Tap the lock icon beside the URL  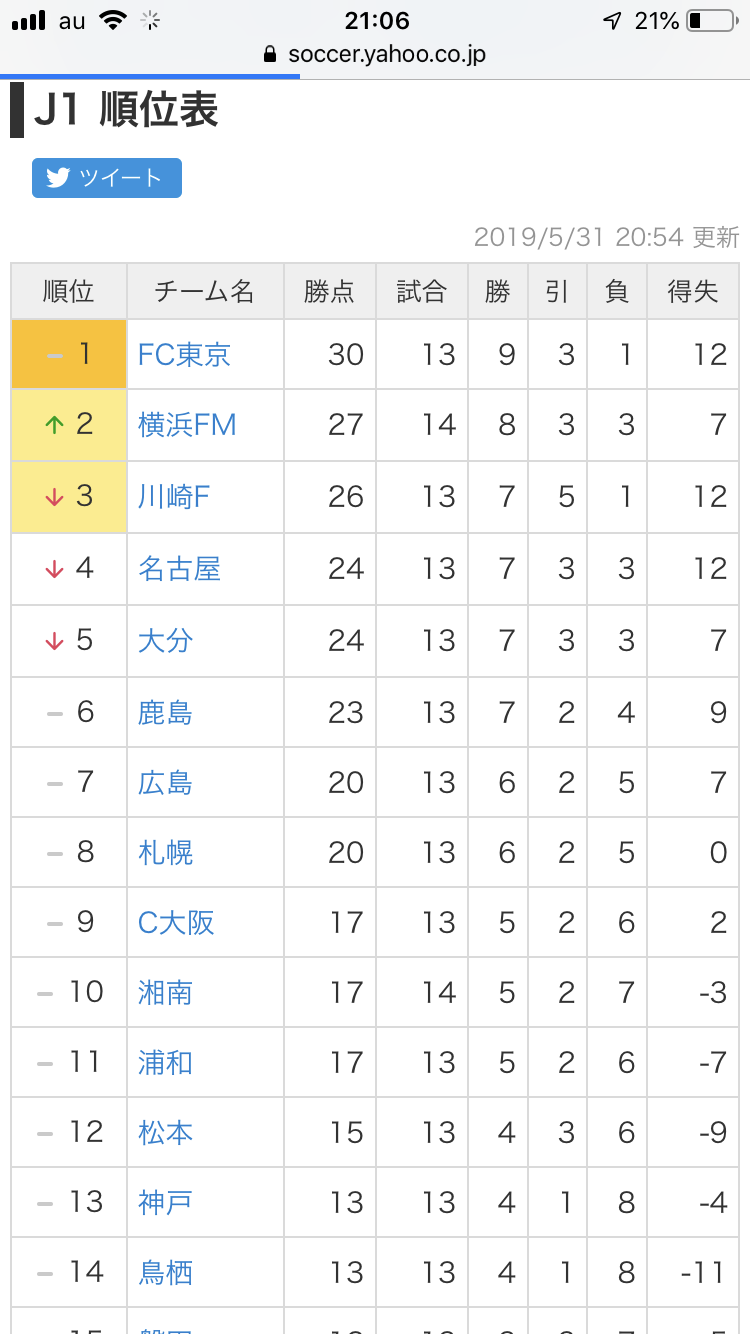click(x=269, y=55)
